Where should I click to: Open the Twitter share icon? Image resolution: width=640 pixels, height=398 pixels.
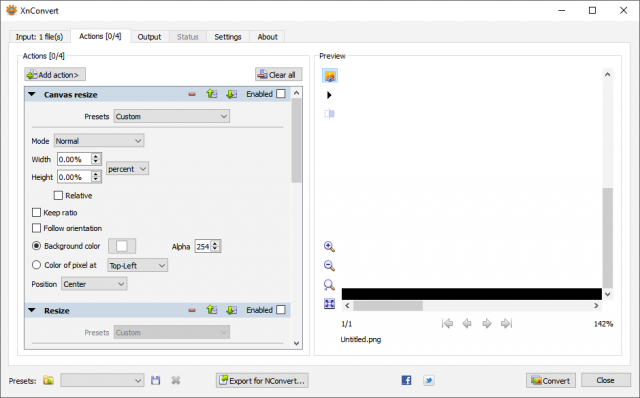pyautogui.click(x=429, y=380)
